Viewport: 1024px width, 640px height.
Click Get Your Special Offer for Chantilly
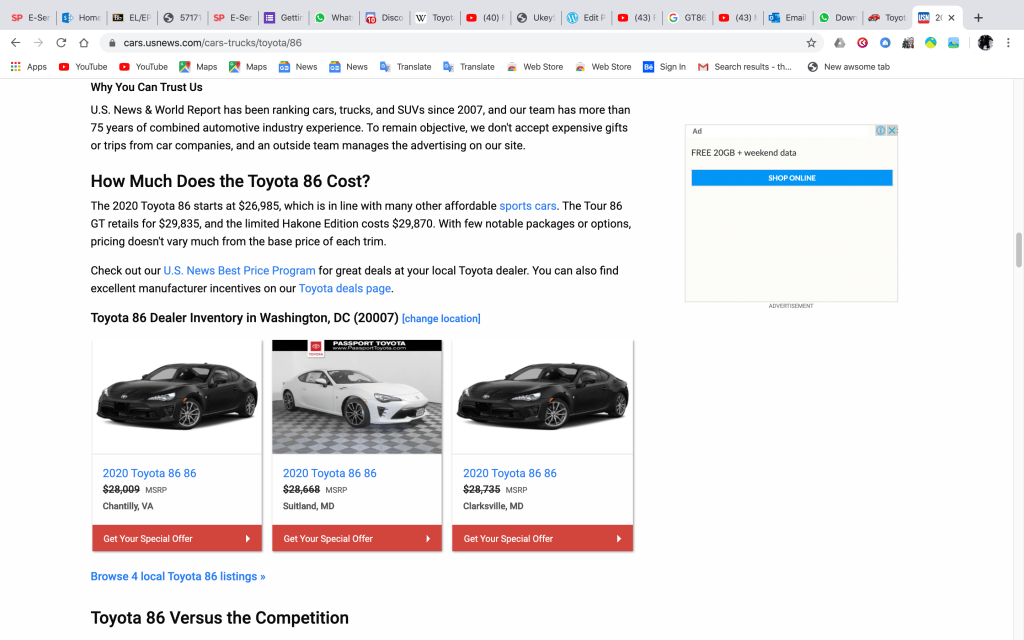tap(177, 539)
